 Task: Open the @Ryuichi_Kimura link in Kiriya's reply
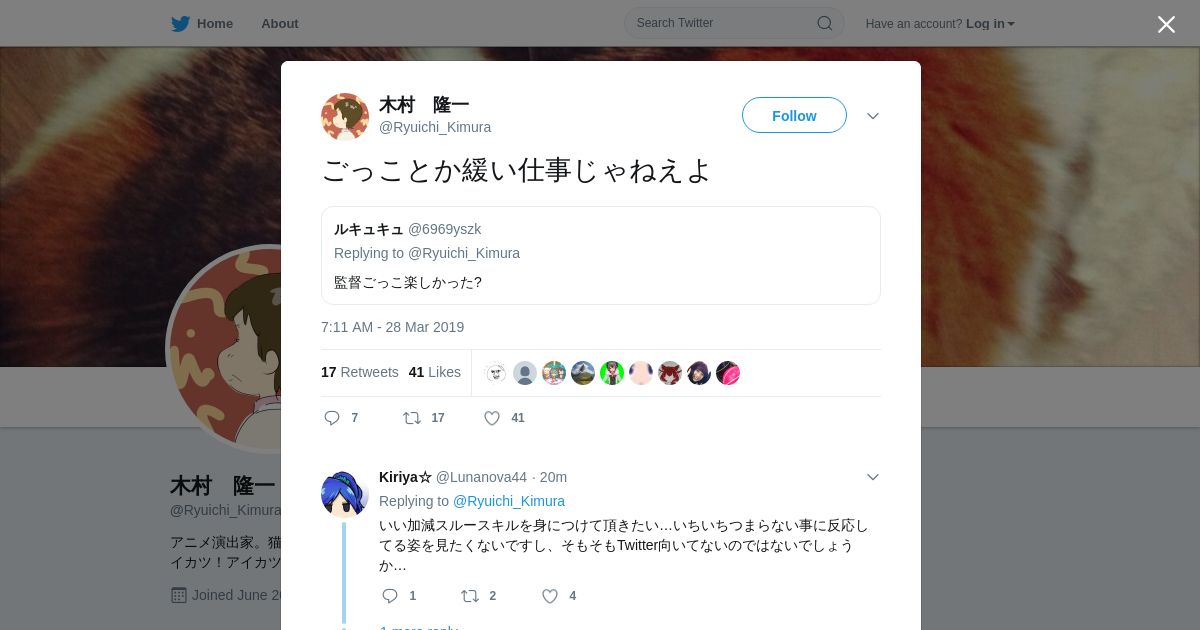tap(509, 501)
